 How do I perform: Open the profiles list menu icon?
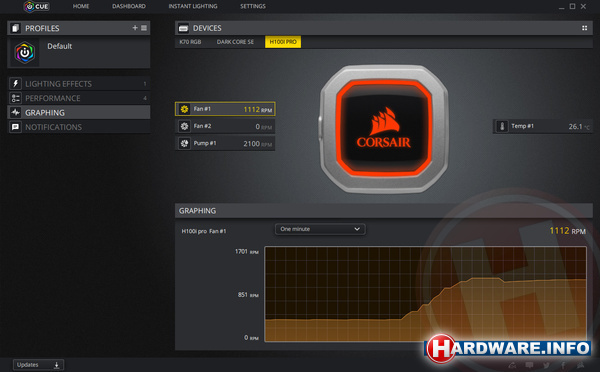pos(144,28)
